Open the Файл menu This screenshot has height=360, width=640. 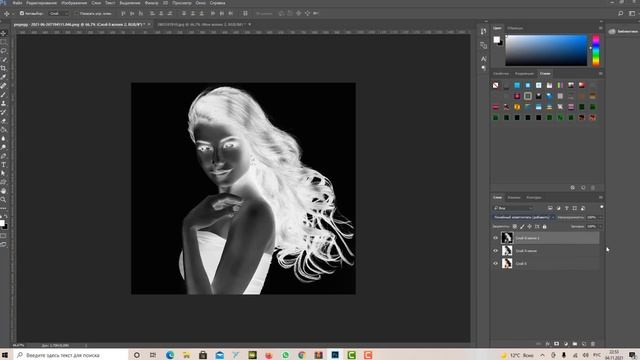17,3
